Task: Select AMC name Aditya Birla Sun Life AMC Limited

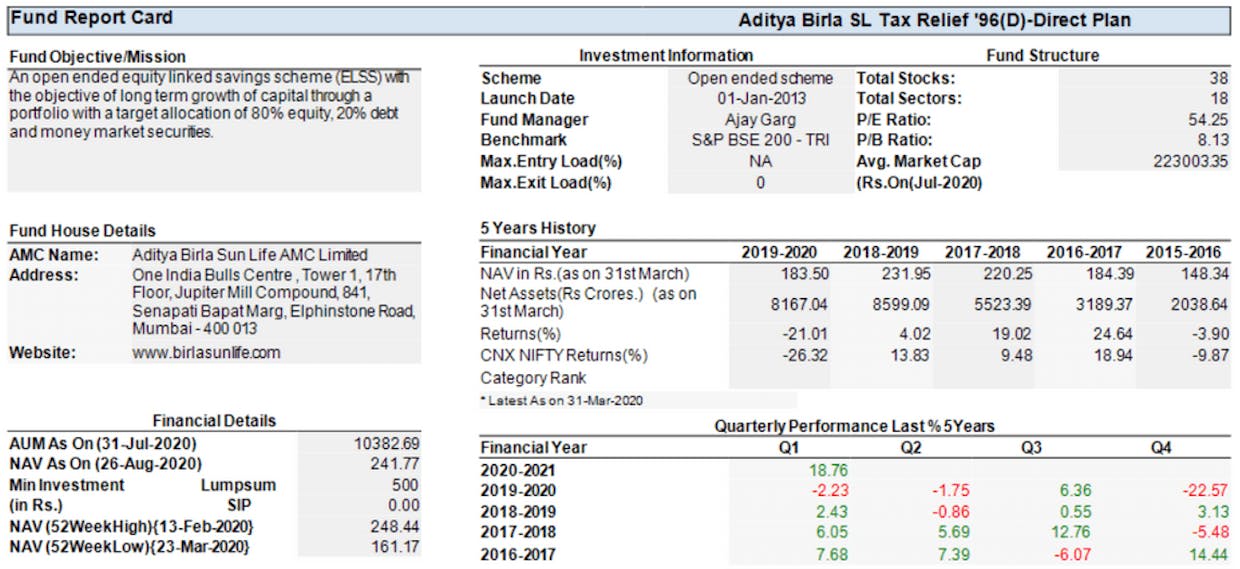Action: pos(250,254)
